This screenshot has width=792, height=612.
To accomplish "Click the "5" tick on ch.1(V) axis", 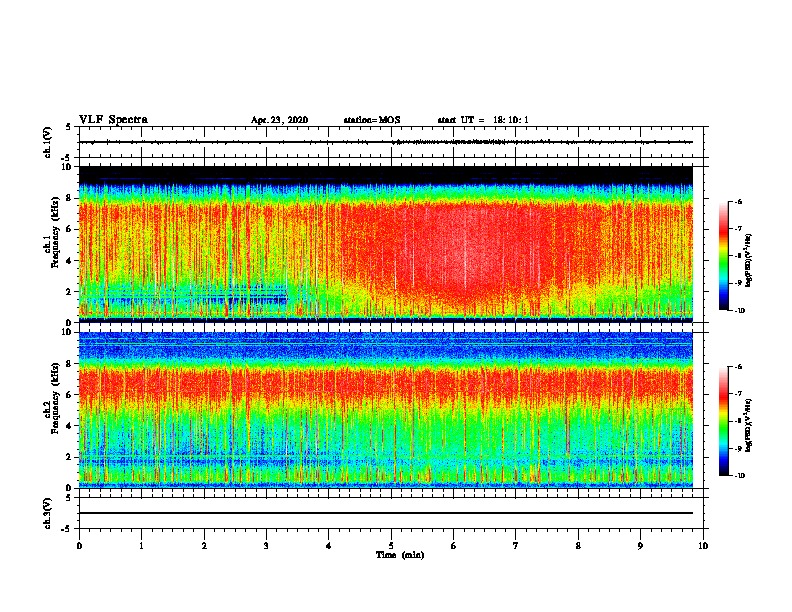I will [69, 127].
